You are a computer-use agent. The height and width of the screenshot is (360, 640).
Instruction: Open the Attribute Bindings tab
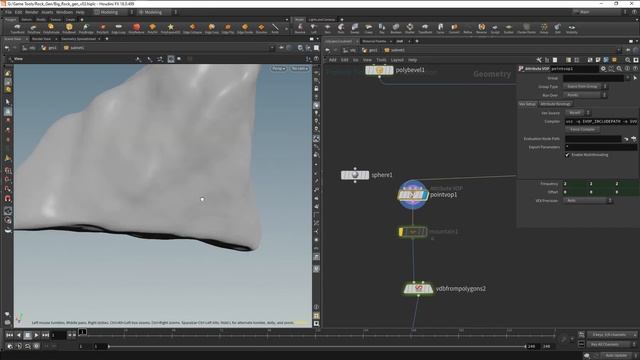coord(555,104)
